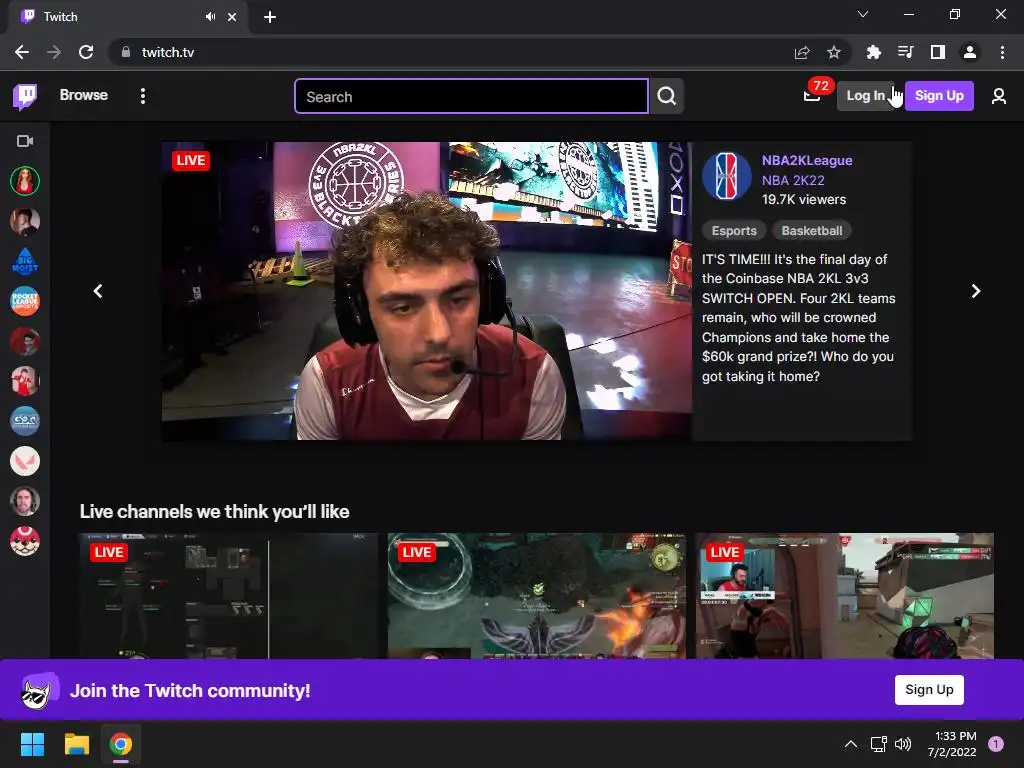The width and height of the screenshot is (1024, 768).
Task: Click the browser back arrow
Action: 22,52
